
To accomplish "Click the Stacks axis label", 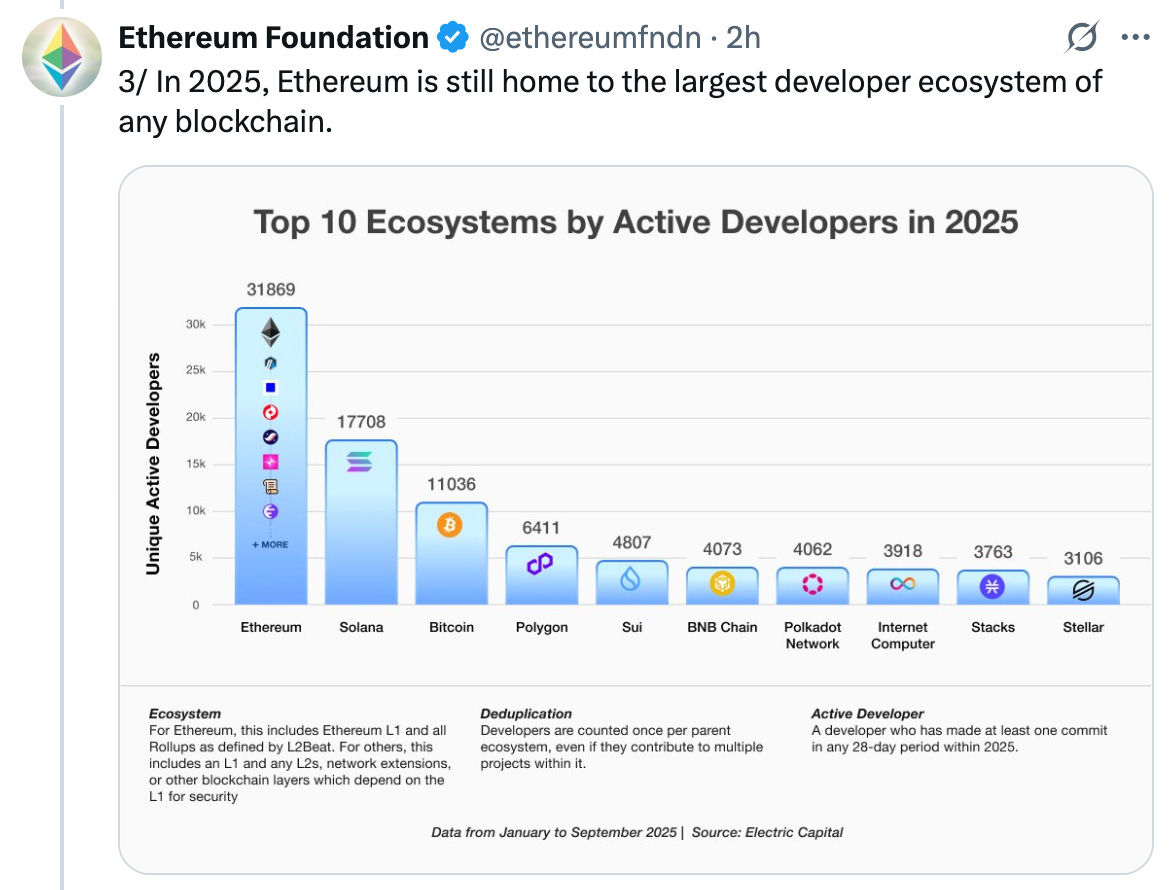I will (993, 627).
